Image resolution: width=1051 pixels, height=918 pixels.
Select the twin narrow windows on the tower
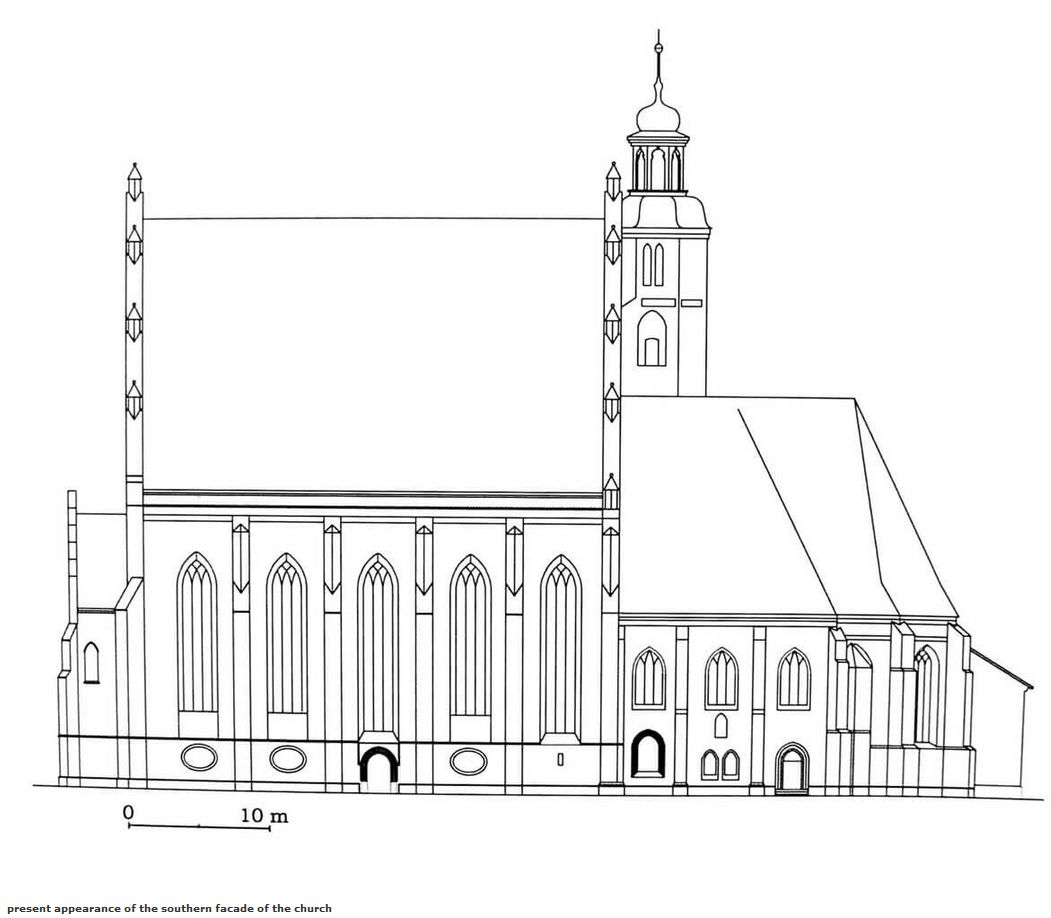[x=652, y=265]
